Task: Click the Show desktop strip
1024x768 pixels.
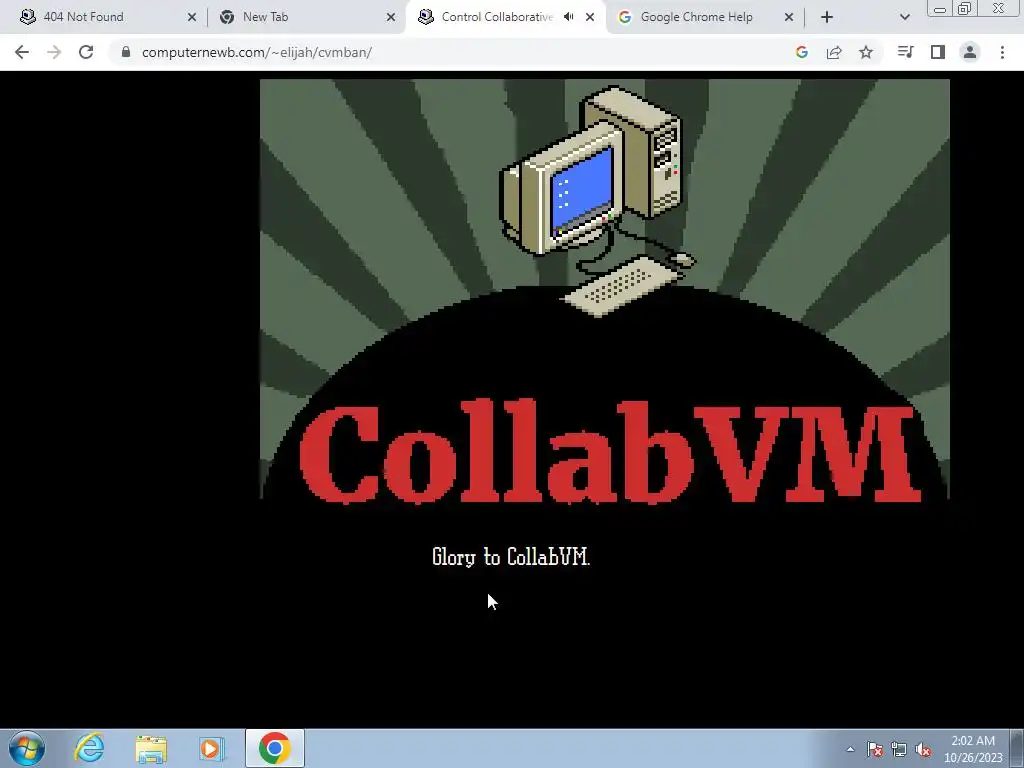Action: (1017, 748)
